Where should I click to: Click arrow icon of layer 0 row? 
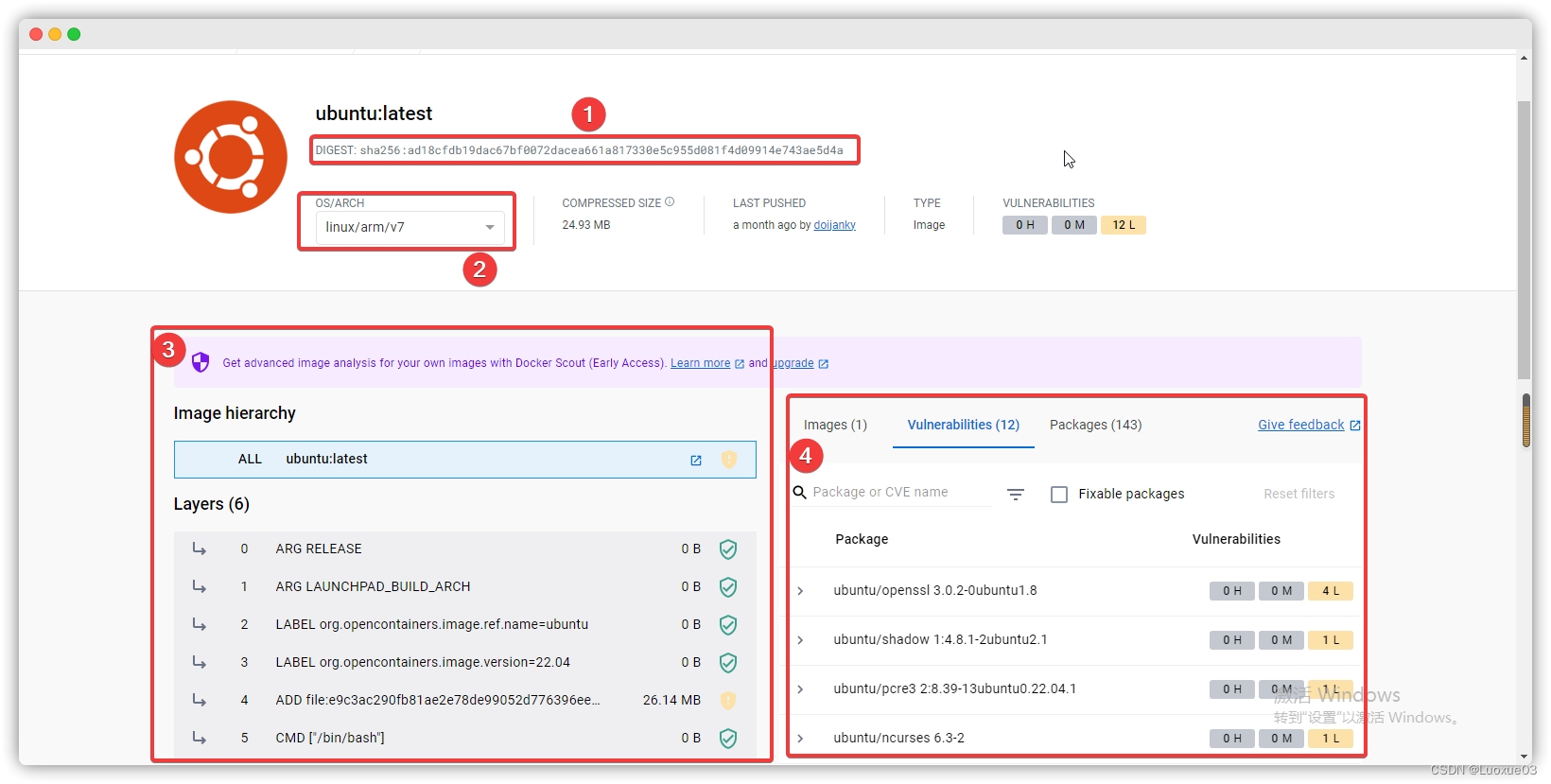(200, 549)
